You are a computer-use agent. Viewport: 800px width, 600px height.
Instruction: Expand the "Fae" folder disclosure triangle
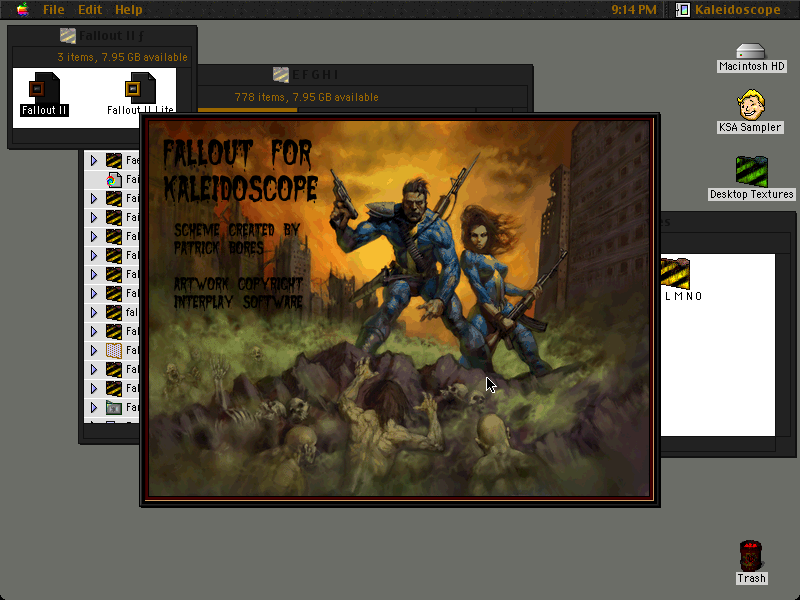click(94, 161)
